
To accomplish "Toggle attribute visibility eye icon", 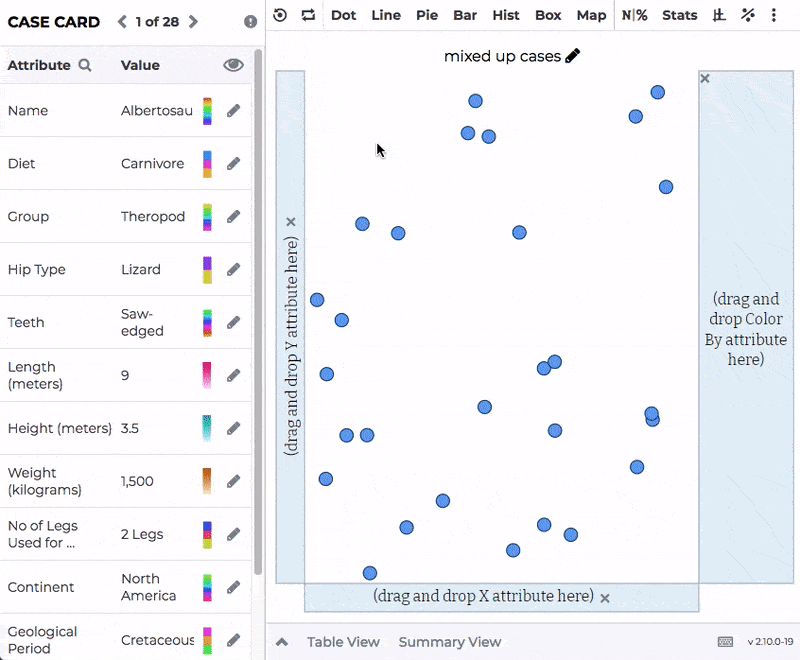I will pos(233,65).
